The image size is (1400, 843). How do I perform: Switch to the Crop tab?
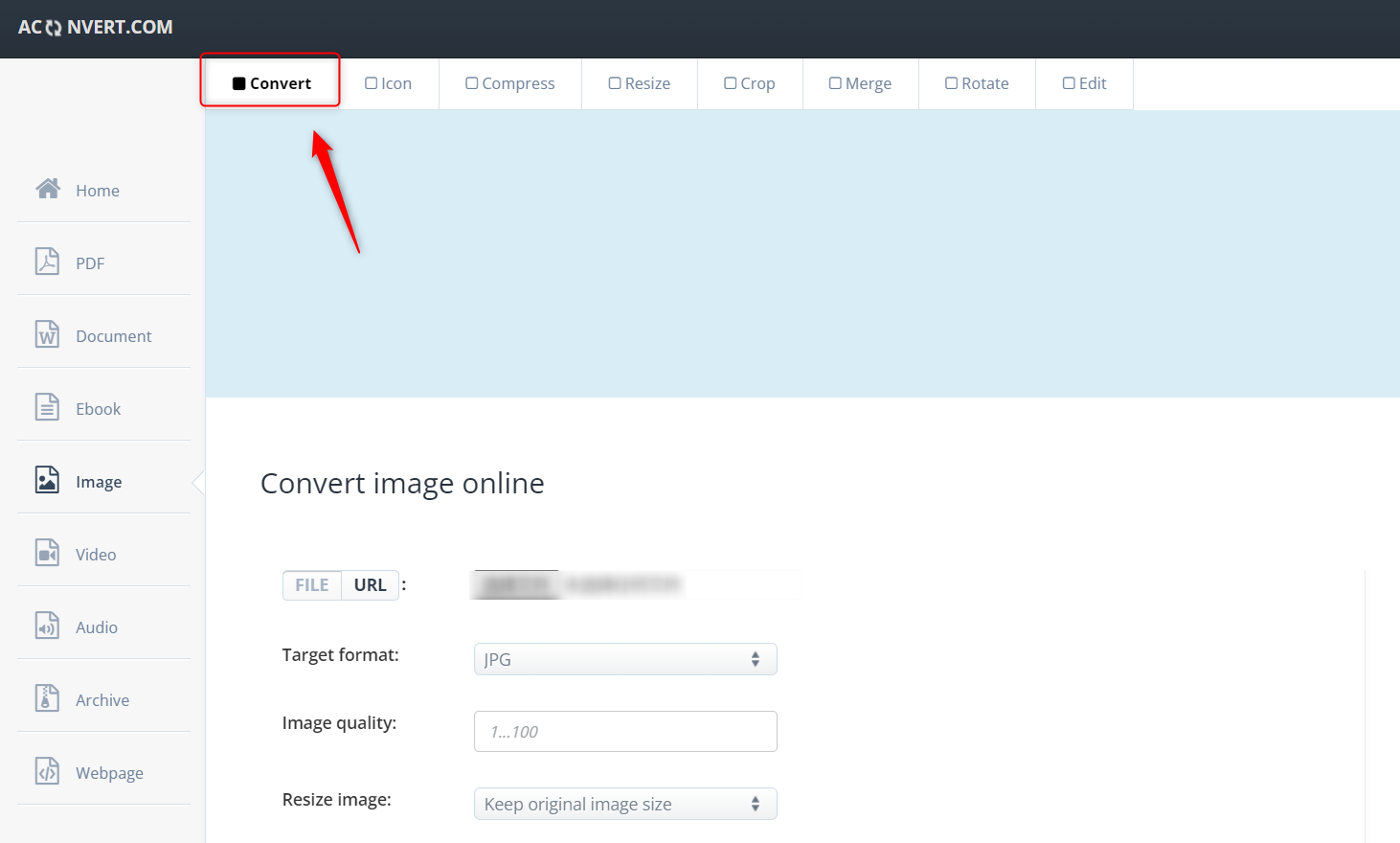coord(750,84)
